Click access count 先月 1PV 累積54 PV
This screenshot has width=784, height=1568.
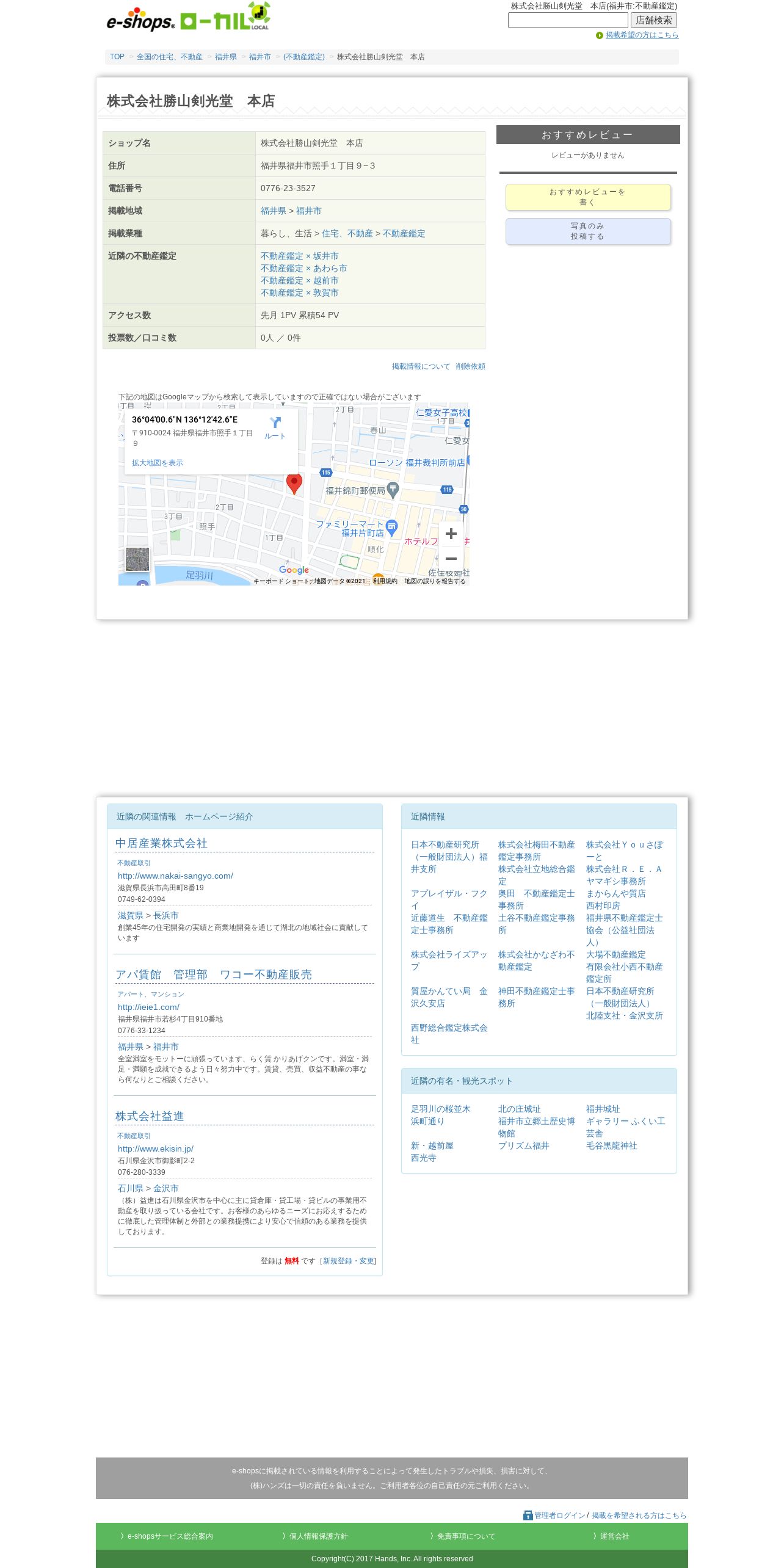click(x=300, y=315)
